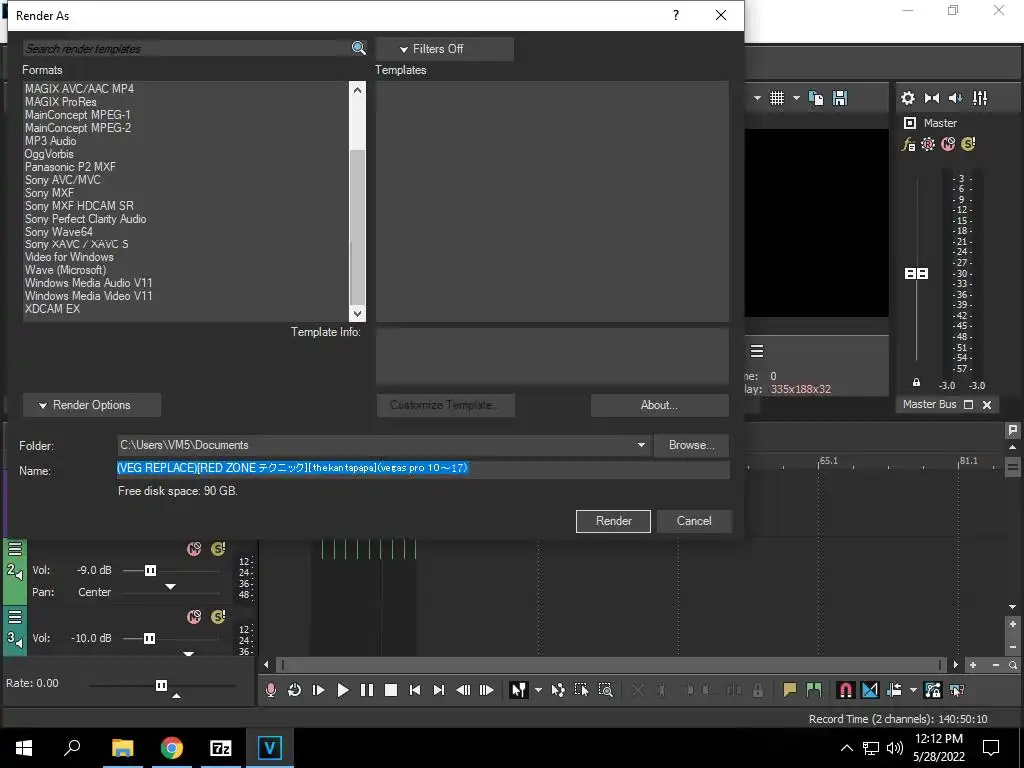Adjust the playback Rate slider
This screenshot has width=1024, height=768.
tap(161, 685)
